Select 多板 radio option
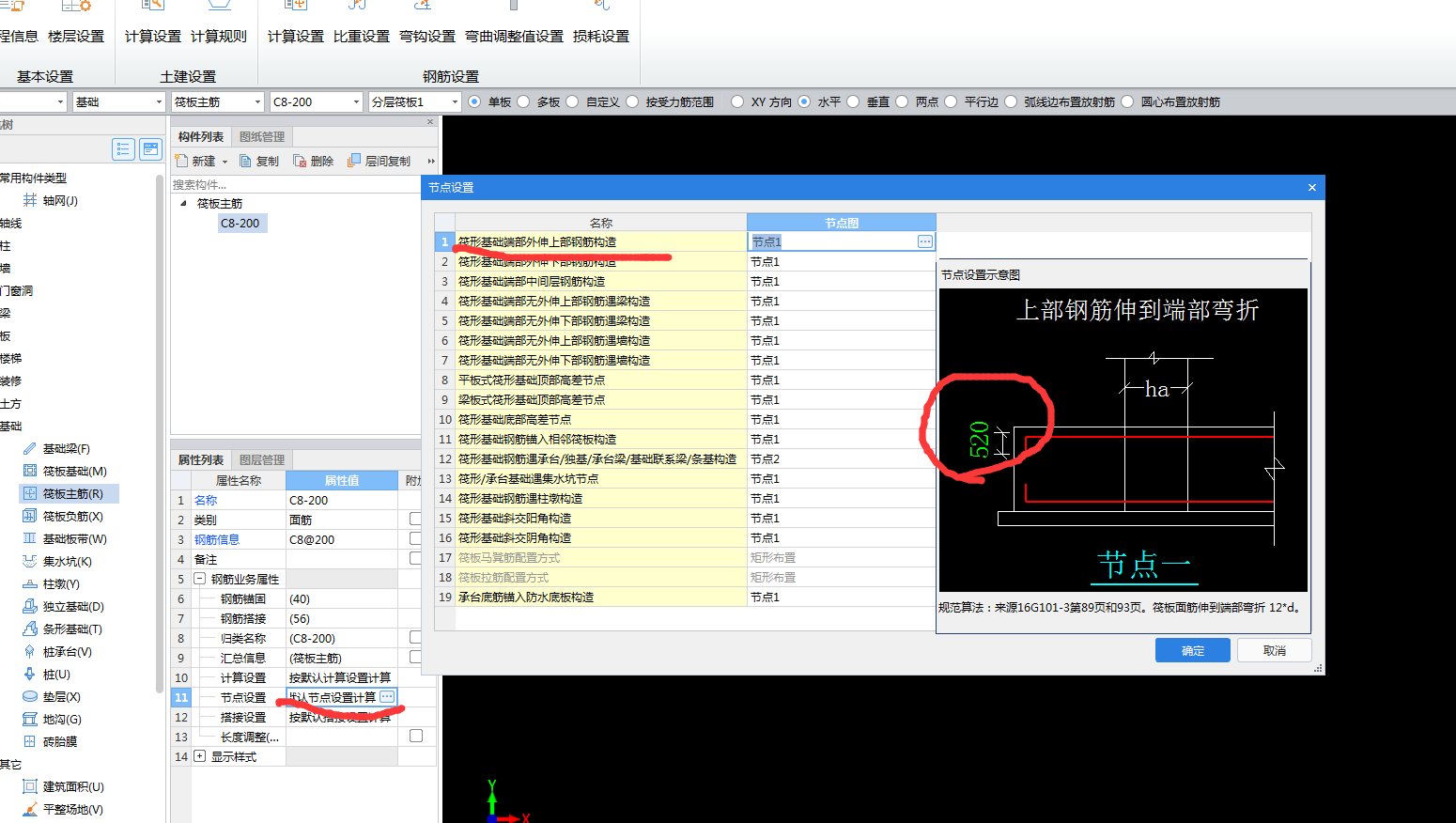 click(x=523, y=102)
